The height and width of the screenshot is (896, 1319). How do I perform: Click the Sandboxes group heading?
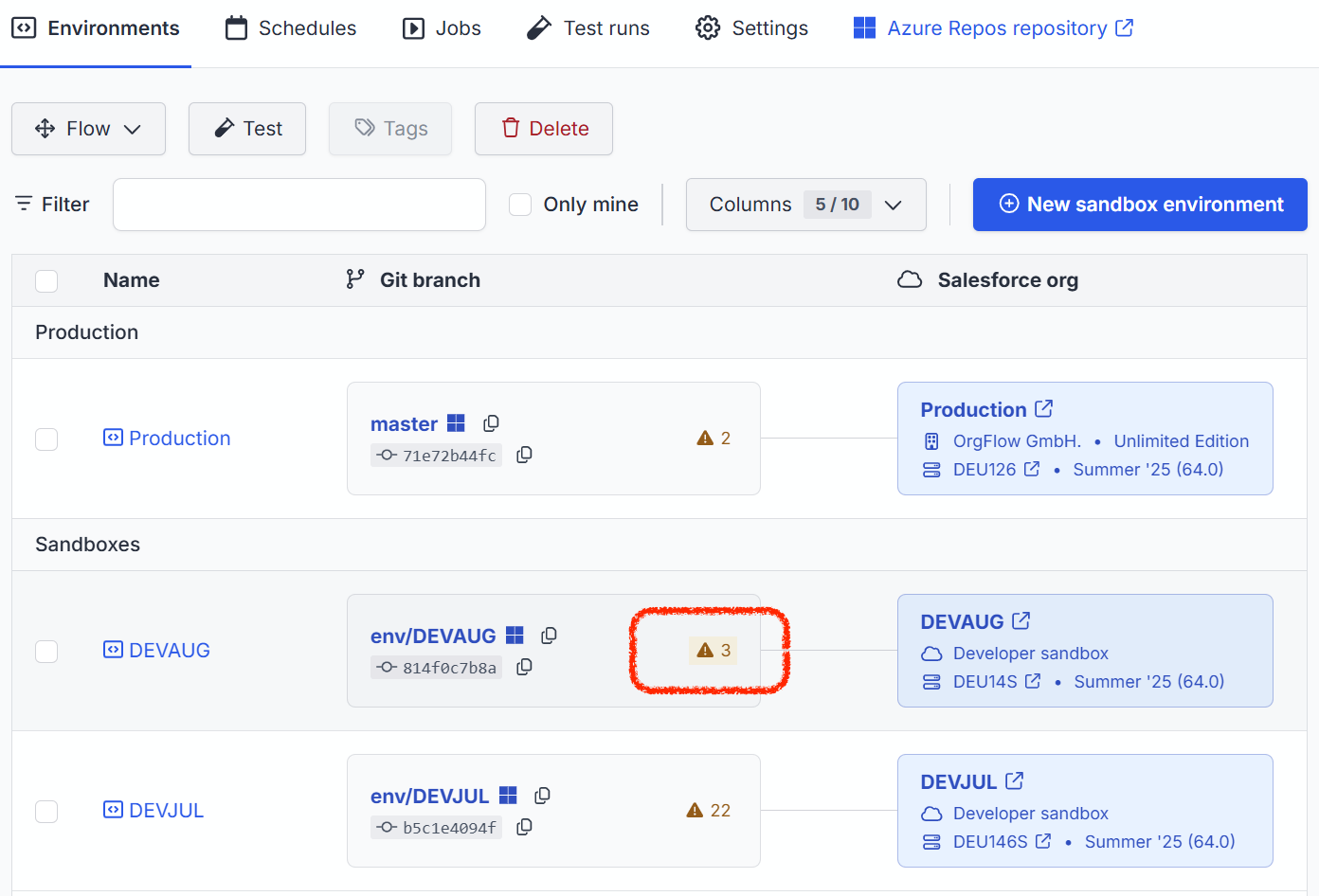pos(88,545)
